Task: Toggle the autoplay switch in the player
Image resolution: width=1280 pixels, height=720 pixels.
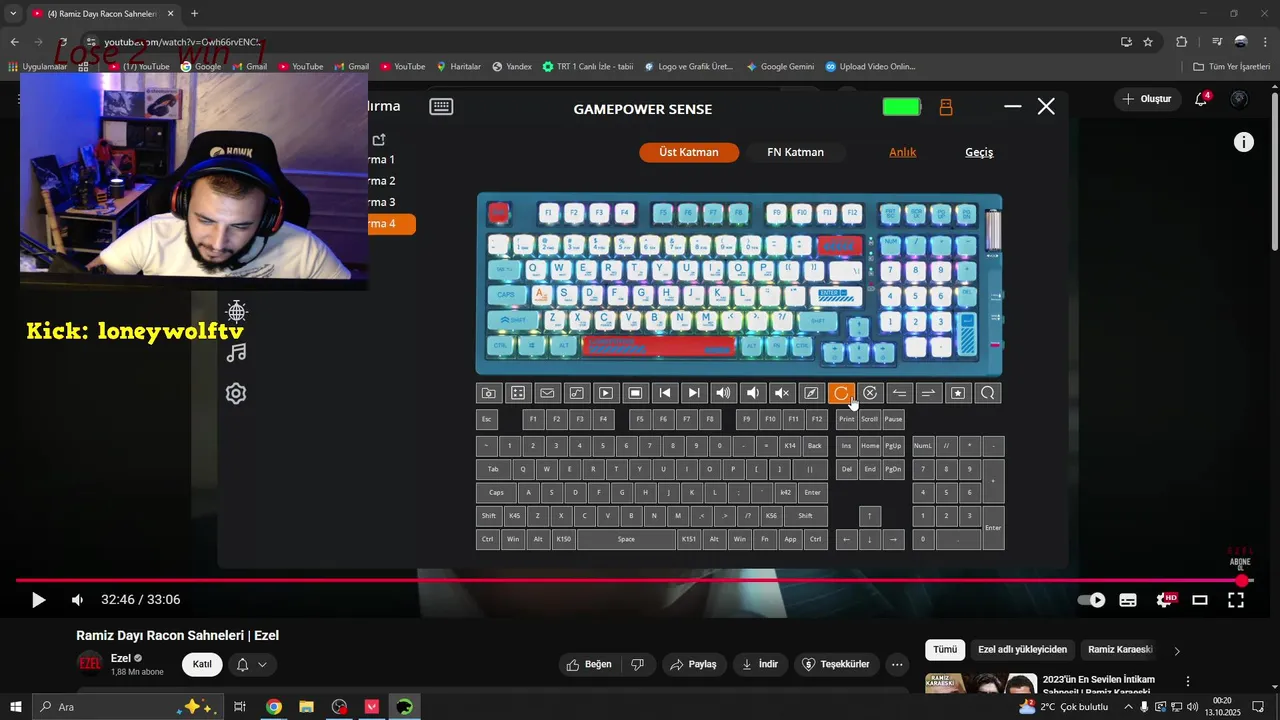Action: (1091, 600)
